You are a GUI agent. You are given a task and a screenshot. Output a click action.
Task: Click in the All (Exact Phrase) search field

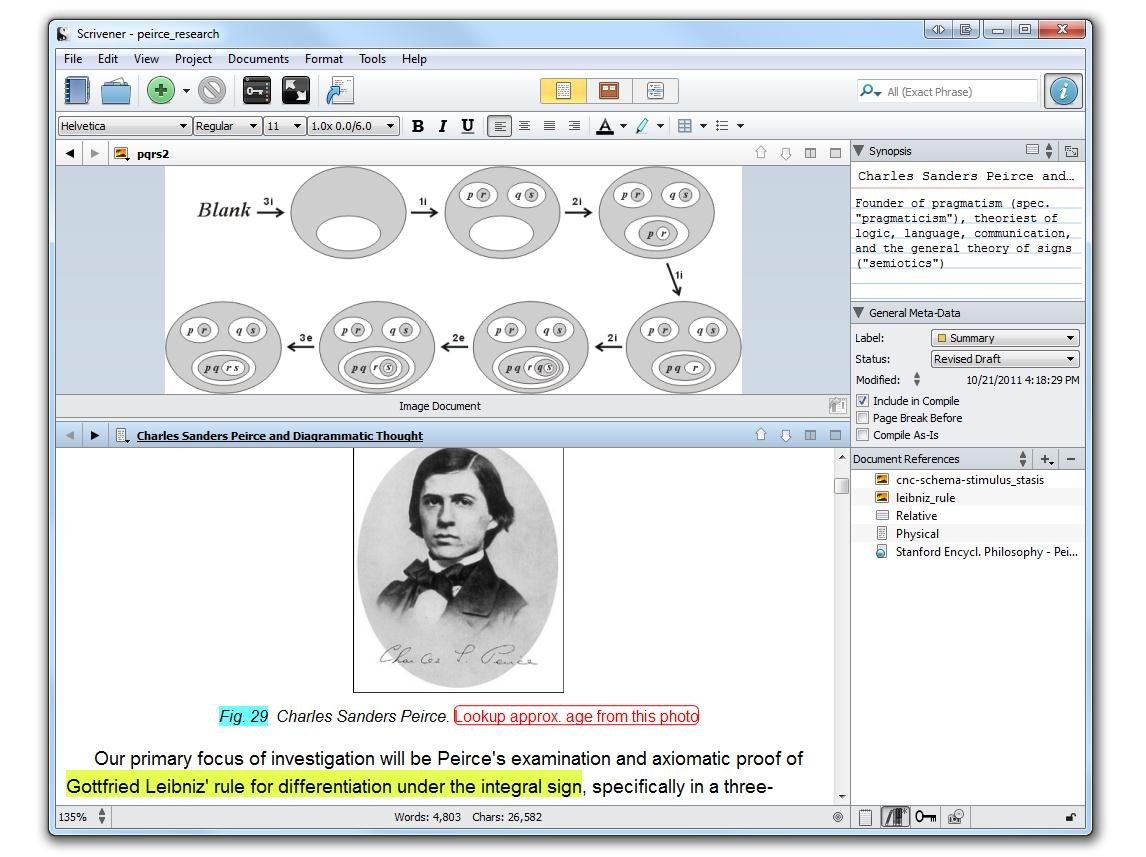[x=960, y=92]
